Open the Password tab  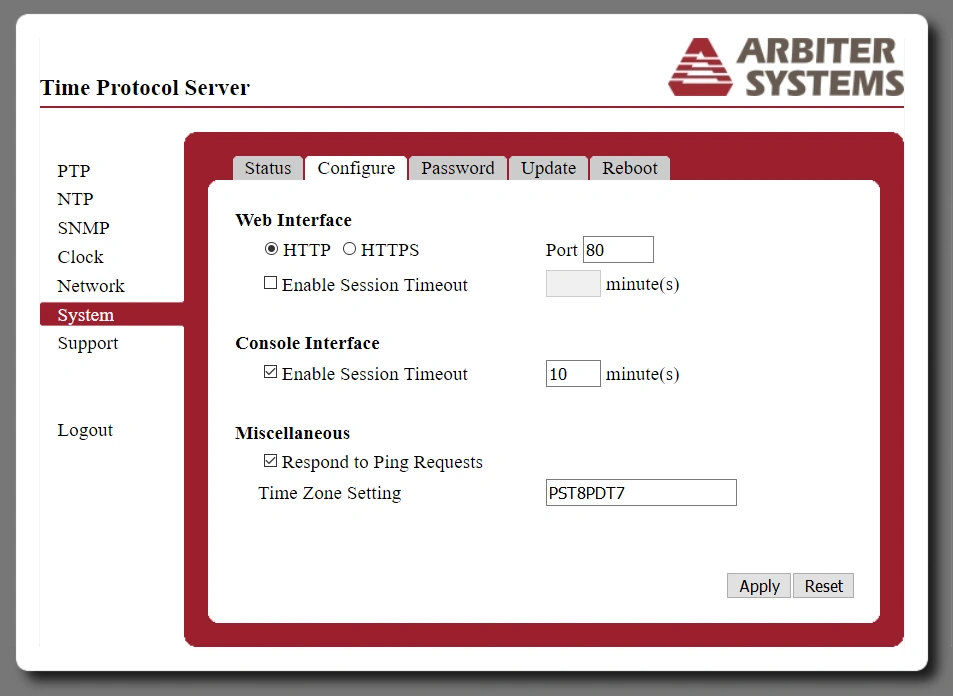(x=457, y=168)
